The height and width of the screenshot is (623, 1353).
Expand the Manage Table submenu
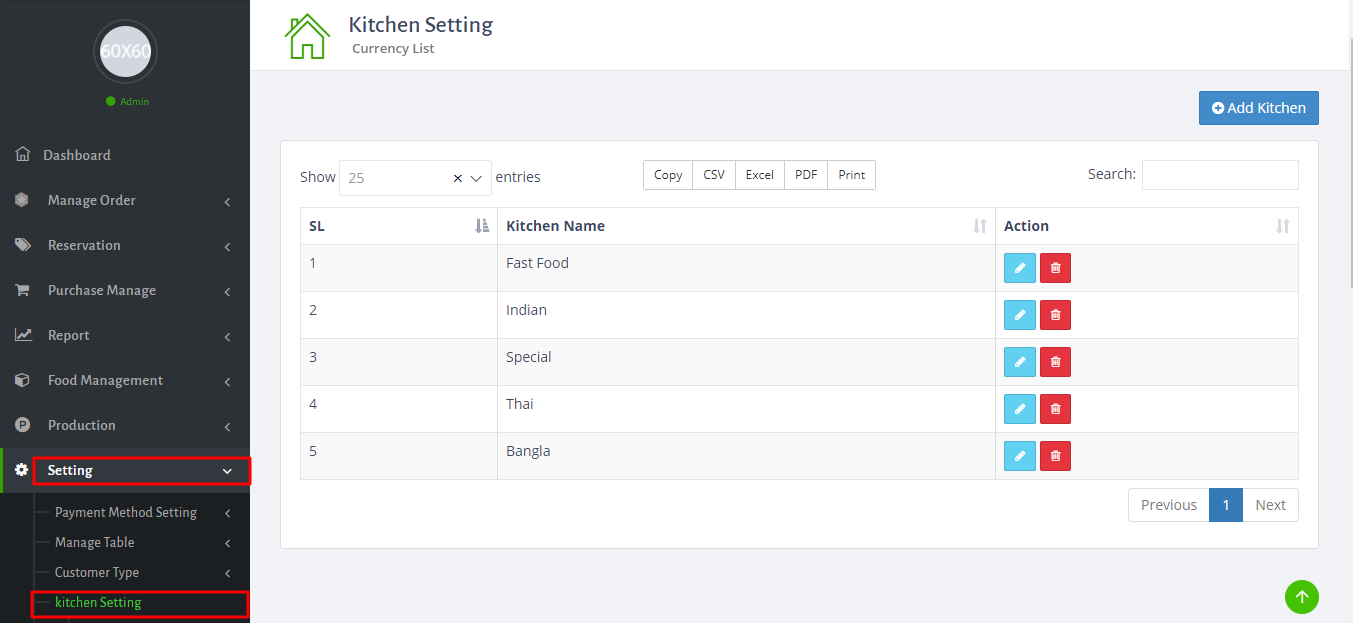[x=96, y=541]
